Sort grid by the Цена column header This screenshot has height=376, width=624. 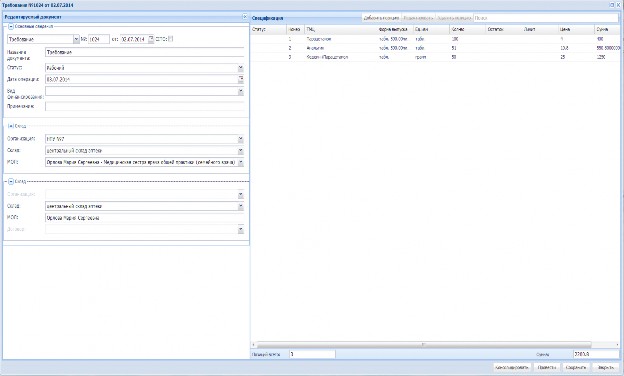pyautogui.click(x=576, y=29)
